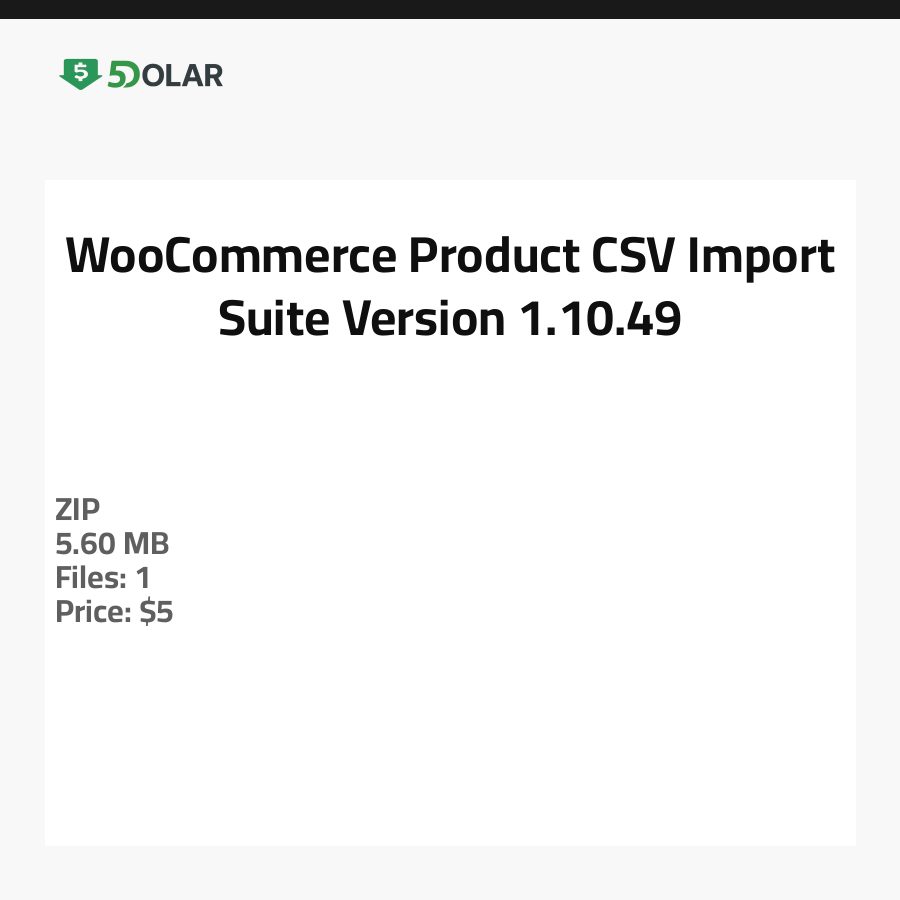Click the version number 1.10.49
900x900 pixels.
point(600,319)
